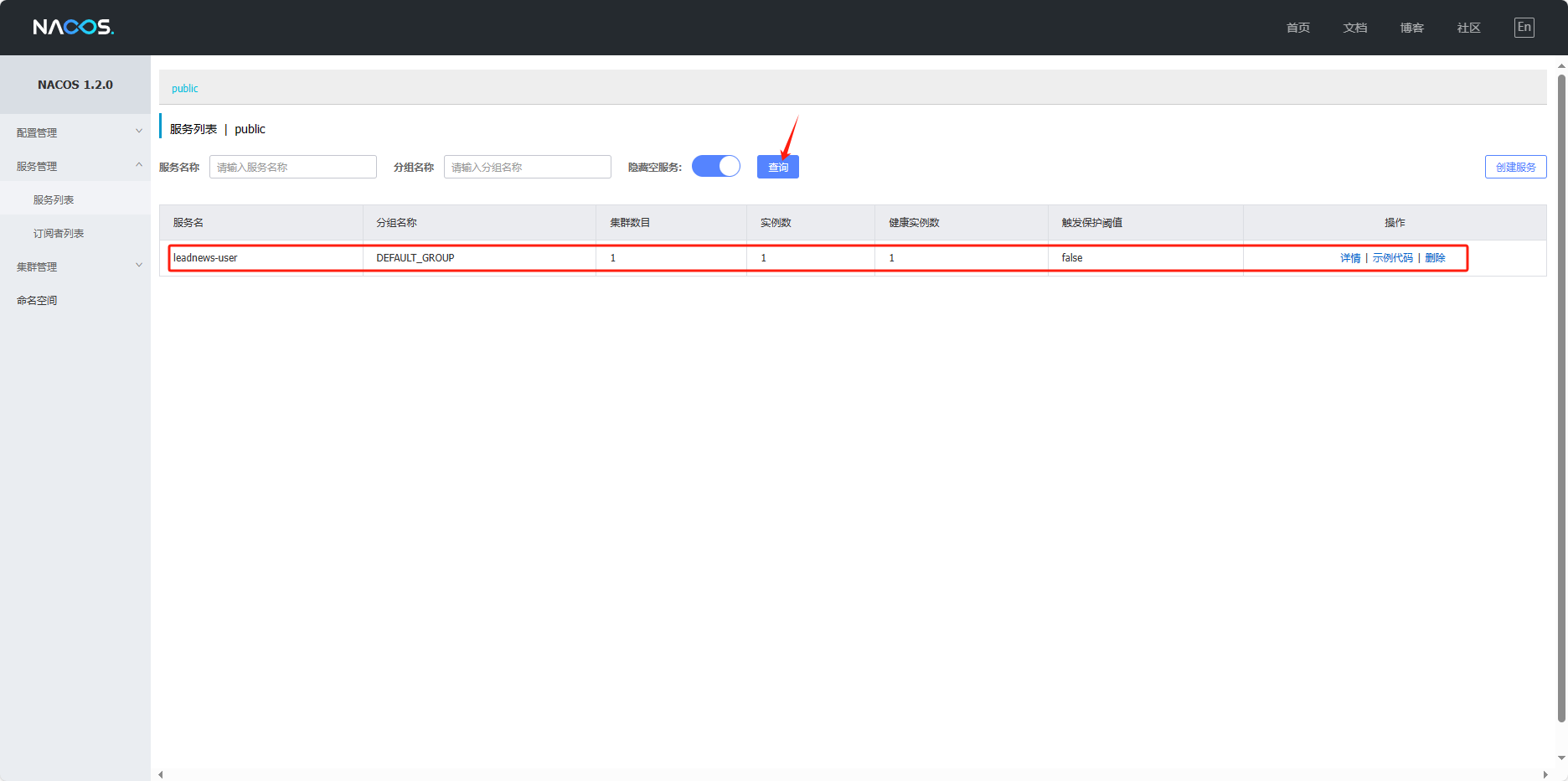Click 删除 for leadnews-user

[1435, 258]
